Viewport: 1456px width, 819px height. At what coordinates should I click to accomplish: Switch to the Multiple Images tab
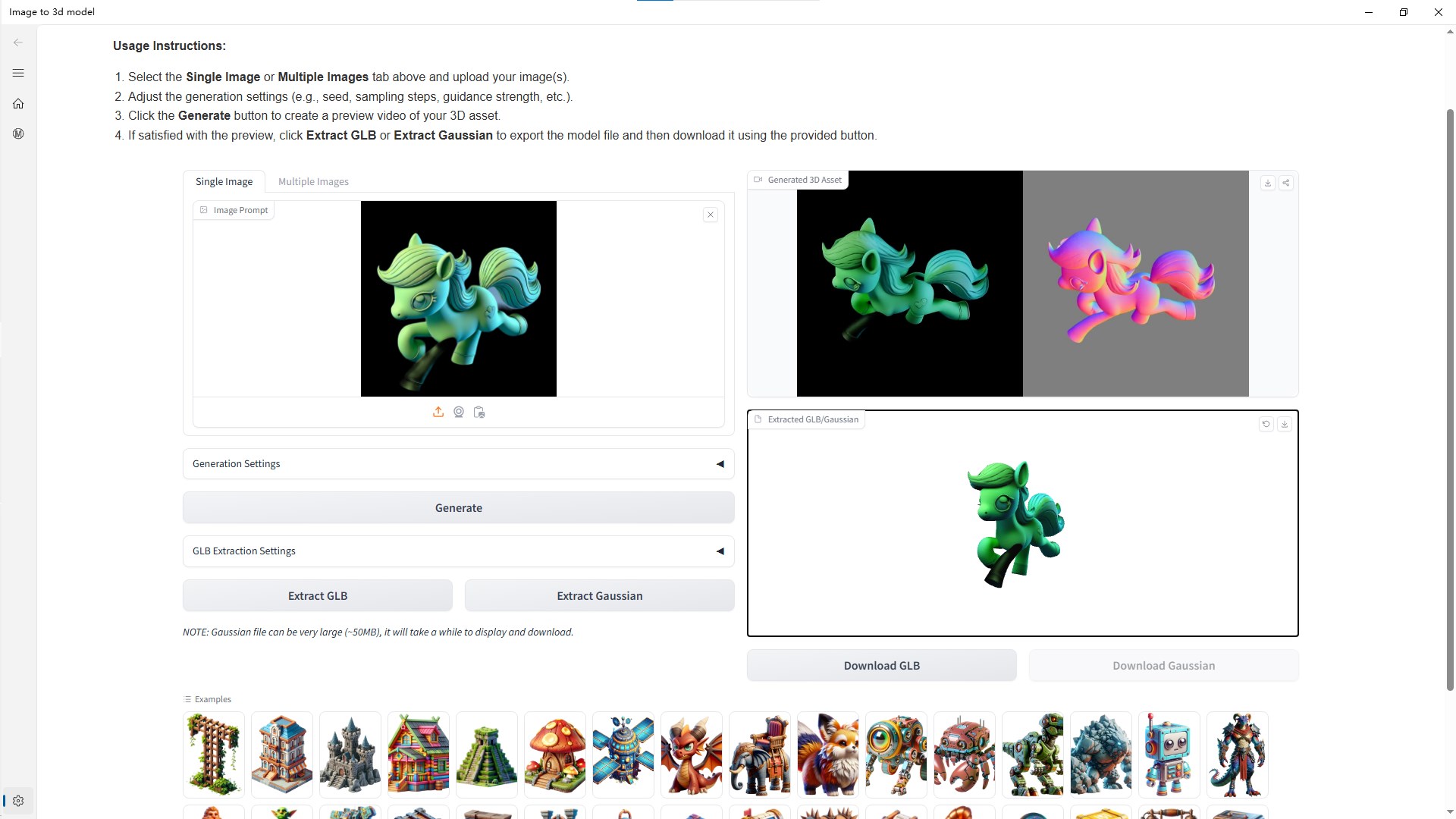313,181
